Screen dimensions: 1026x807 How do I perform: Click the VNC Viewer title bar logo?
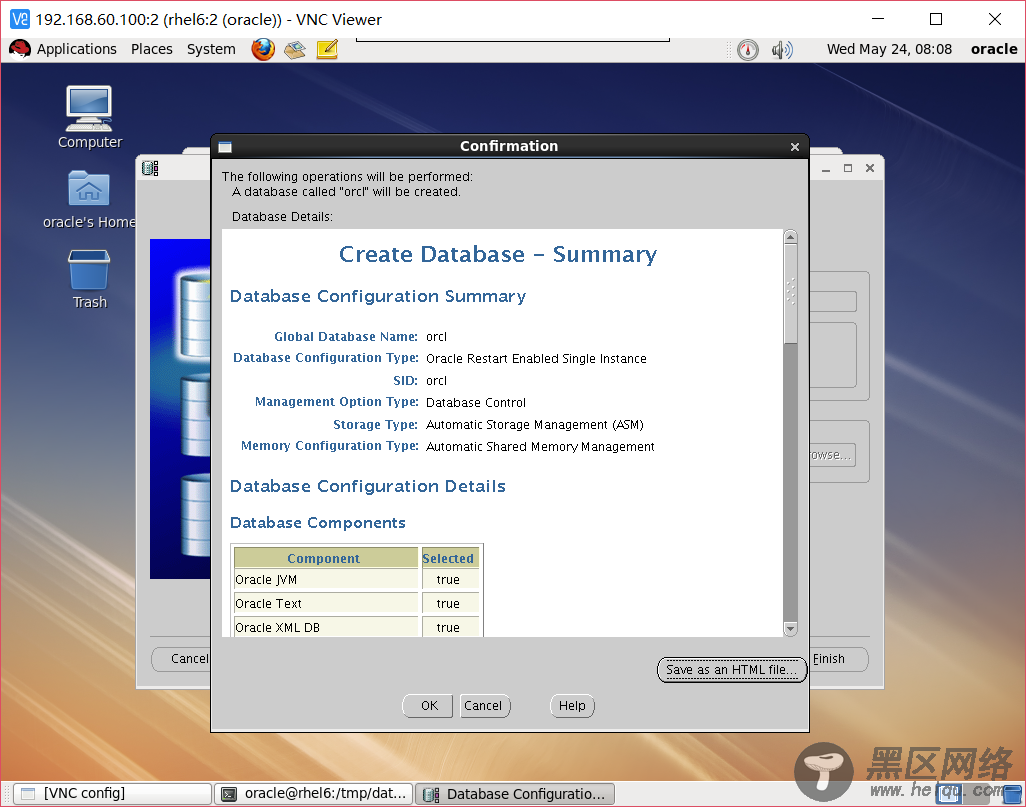[x=20, y=19]
